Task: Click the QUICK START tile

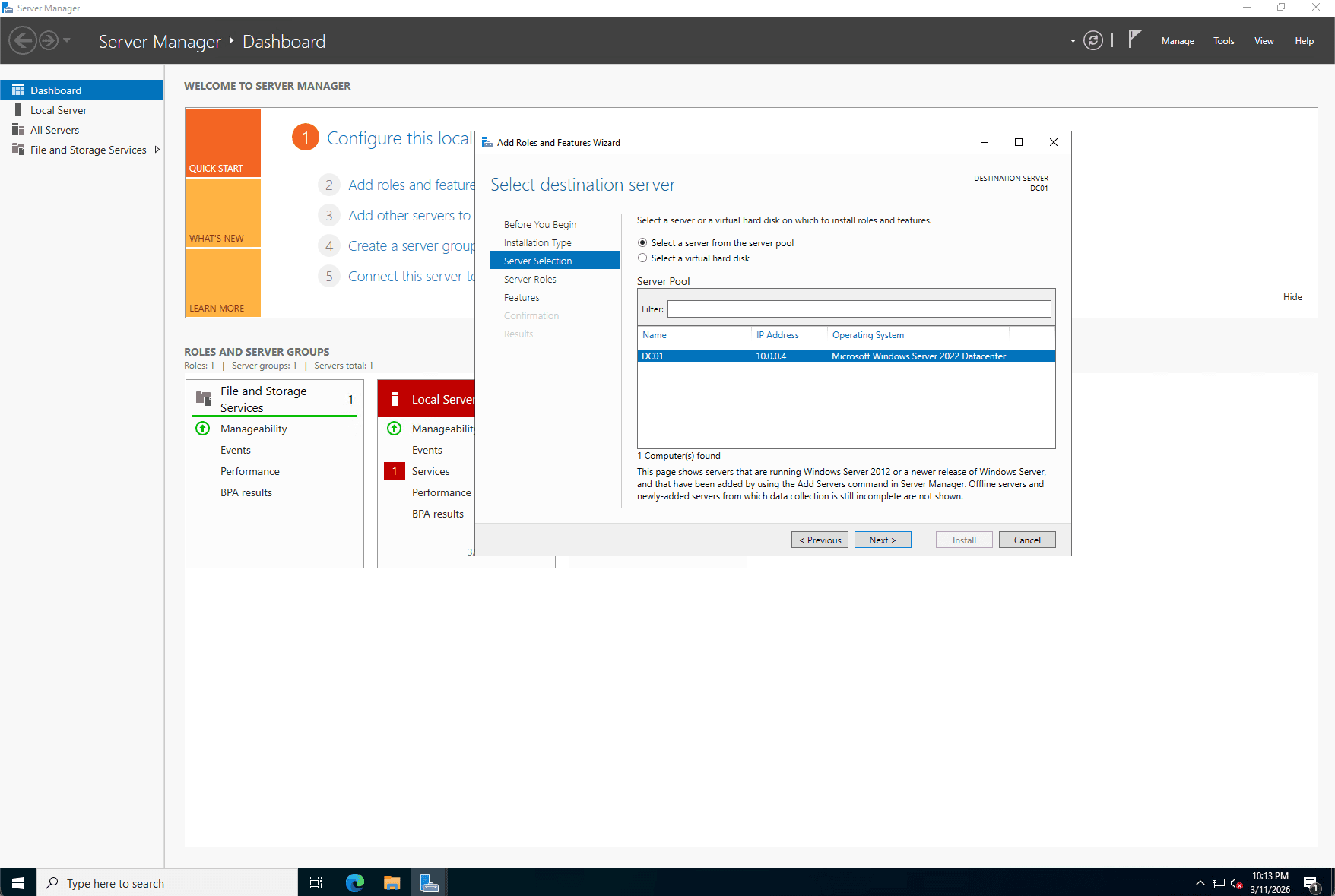Action: (x=224, y=143)
